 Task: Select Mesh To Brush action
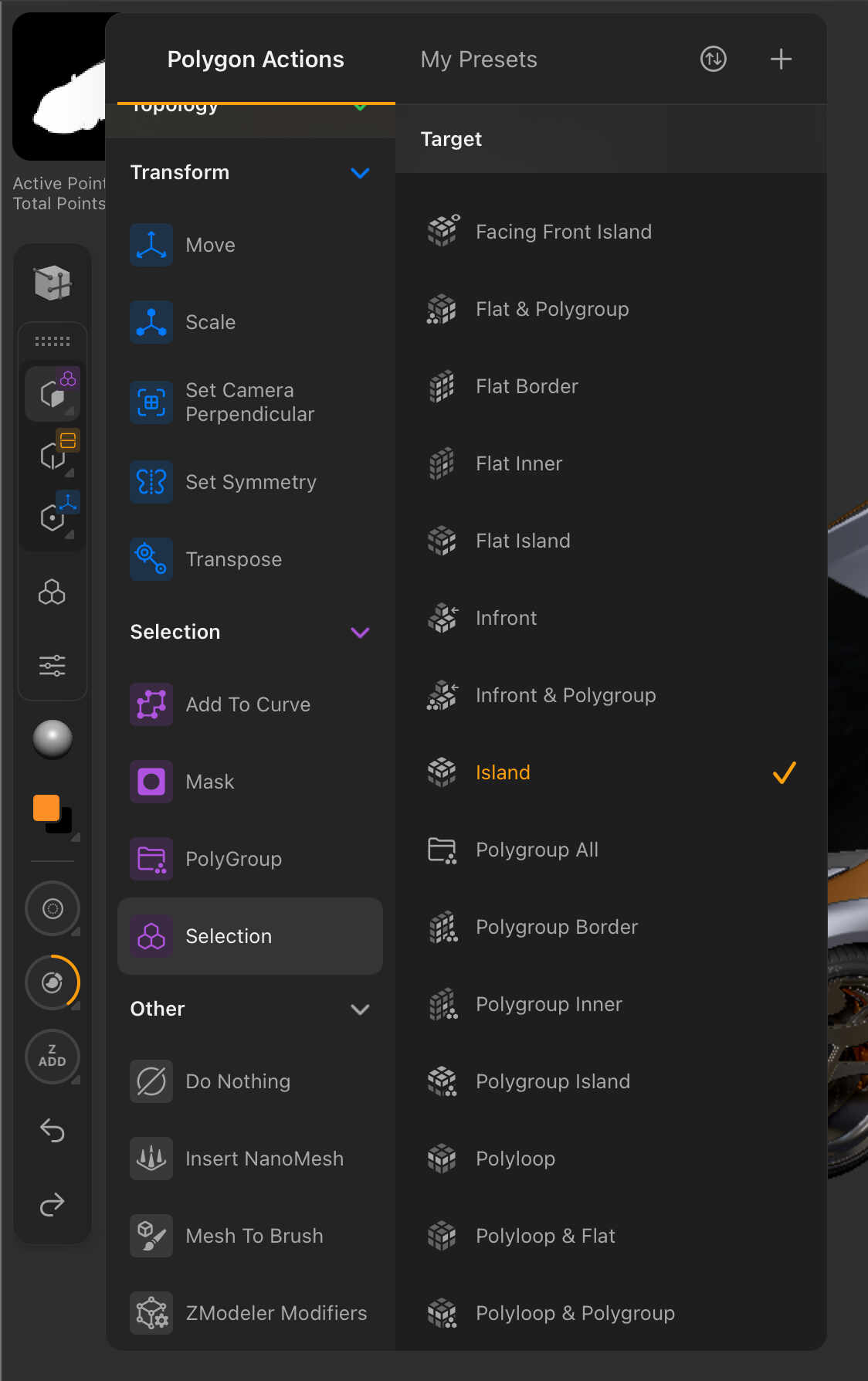pos(249,1236)
